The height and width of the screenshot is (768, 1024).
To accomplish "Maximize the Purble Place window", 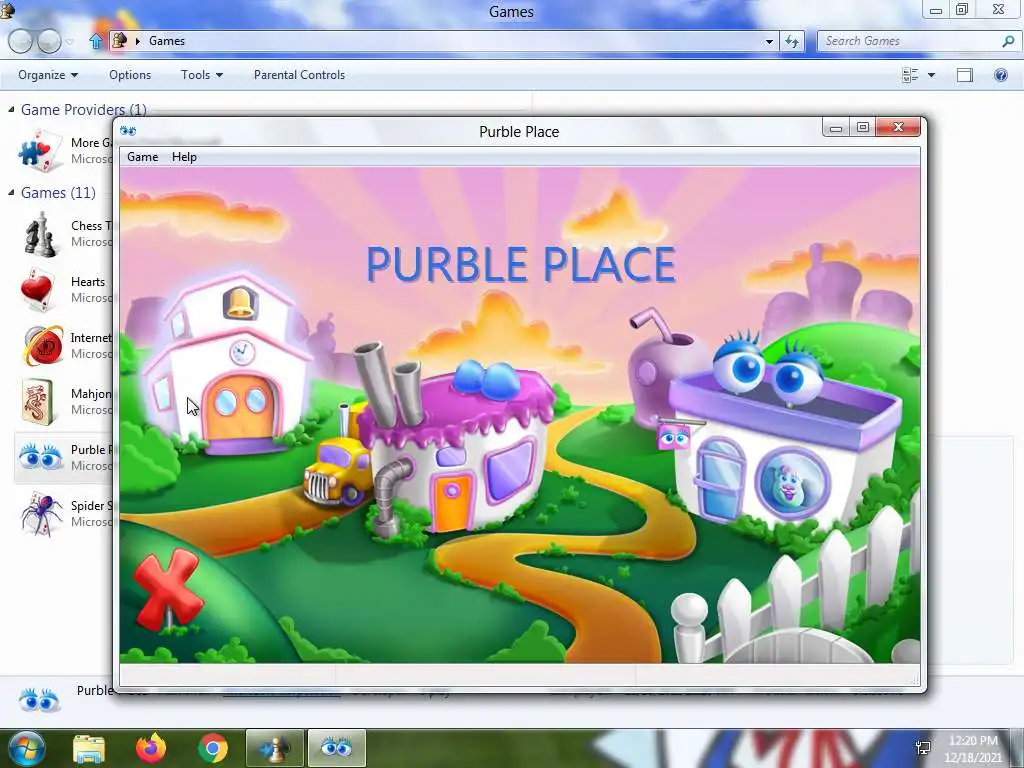I will pyautogui.click(x=863, y=127).
